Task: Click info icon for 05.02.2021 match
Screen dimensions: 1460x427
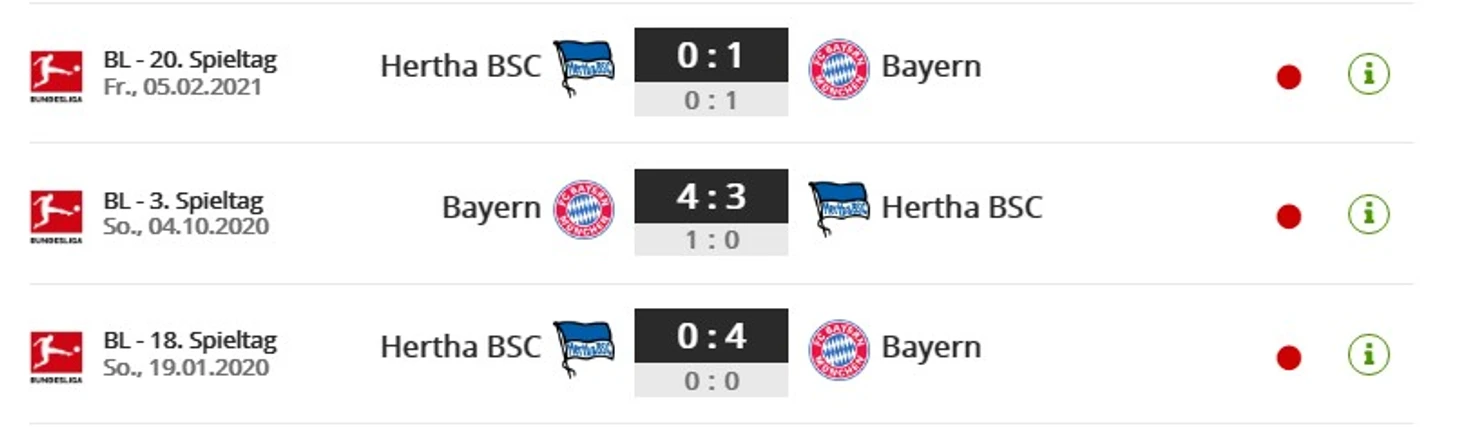Action: click(1368, 74)
